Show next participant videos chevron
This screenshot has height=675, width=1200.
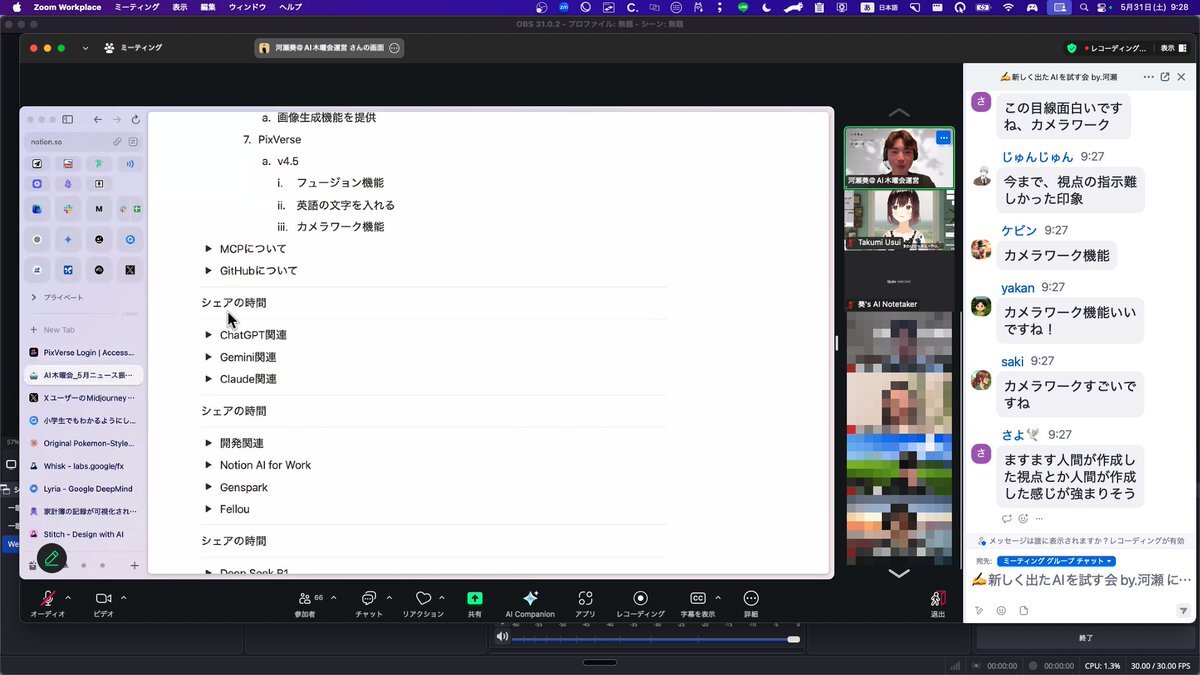coord(899,574)
